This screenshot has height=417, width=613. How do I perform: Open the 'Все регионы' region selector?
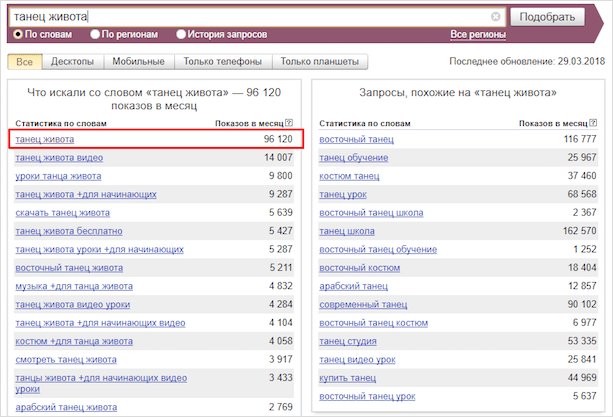(477, 34)
